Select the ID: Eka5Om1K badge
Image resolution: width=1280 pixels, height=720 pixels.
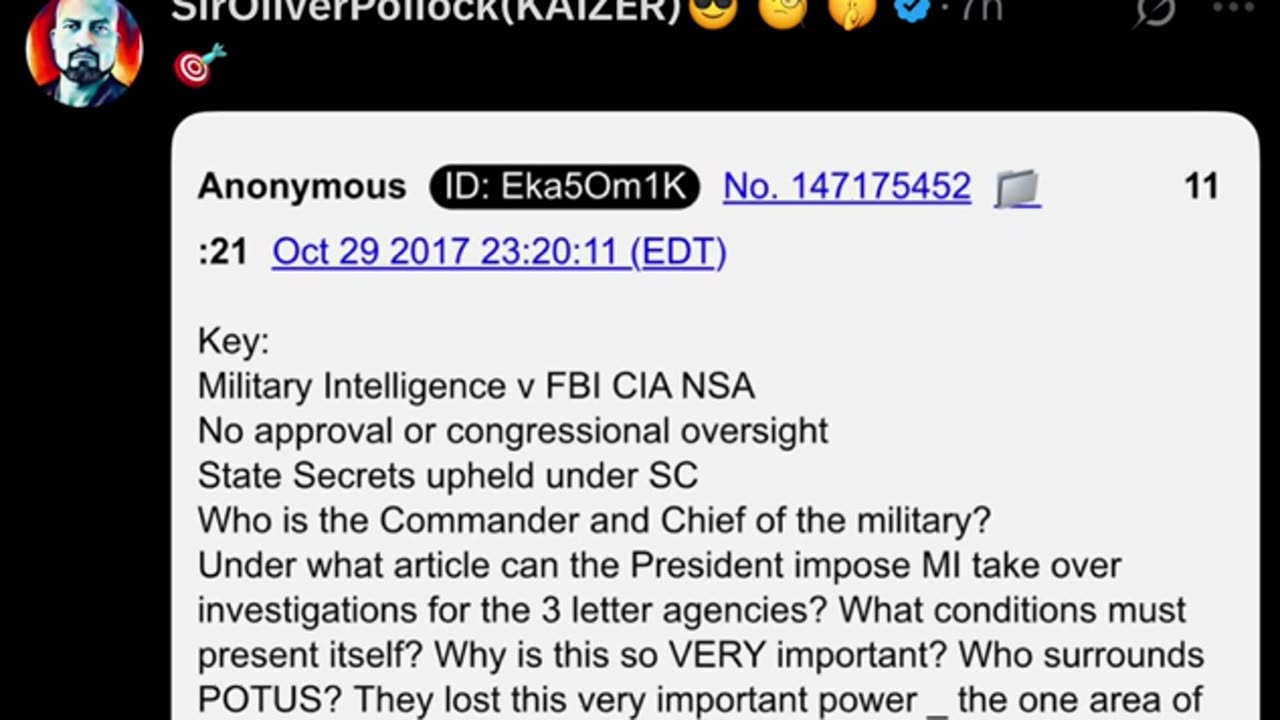(564, 187)
